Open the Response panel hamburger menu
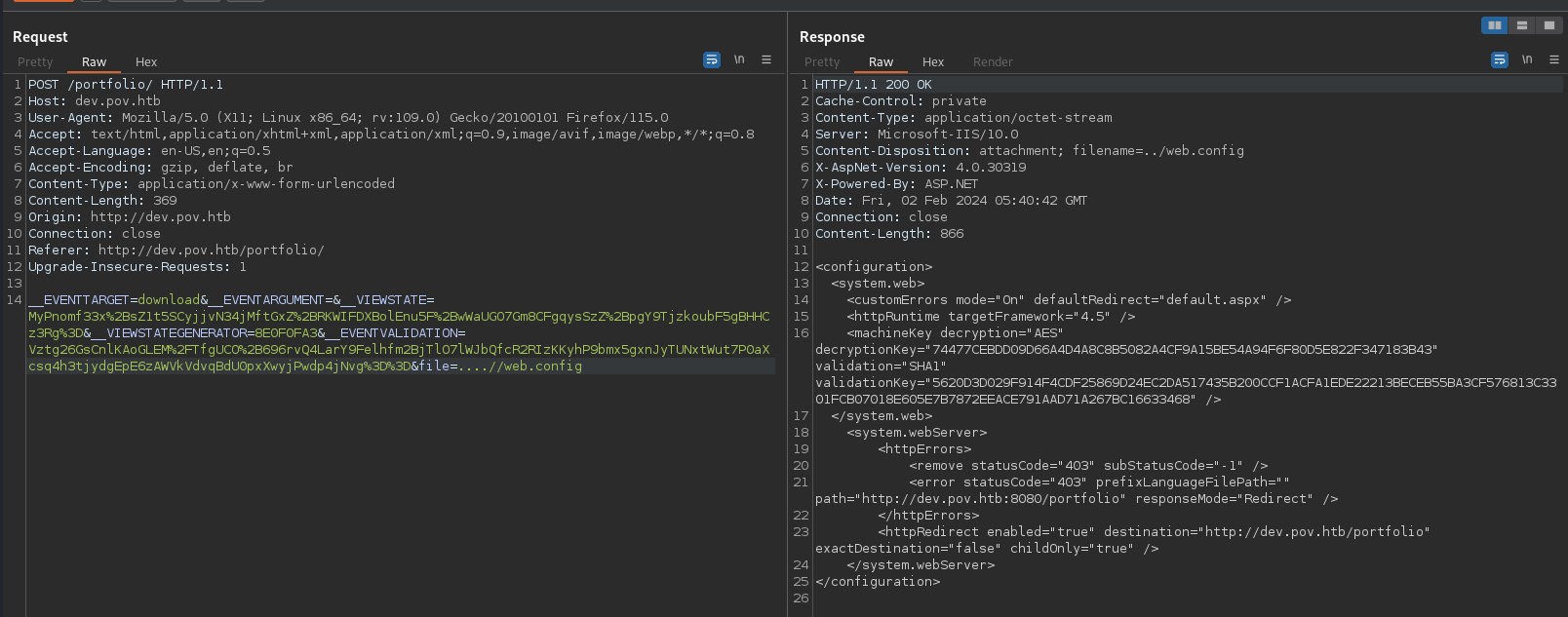1568x617 pixels. (1554, 60)
